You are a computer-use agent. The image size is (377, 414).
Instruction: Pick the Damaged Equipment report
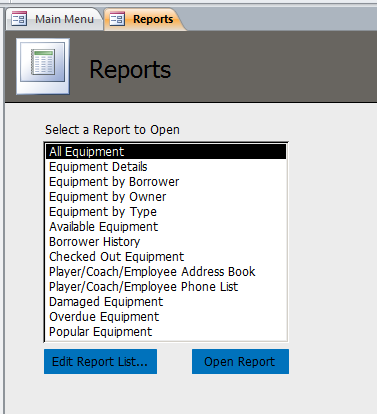point(166,302)
